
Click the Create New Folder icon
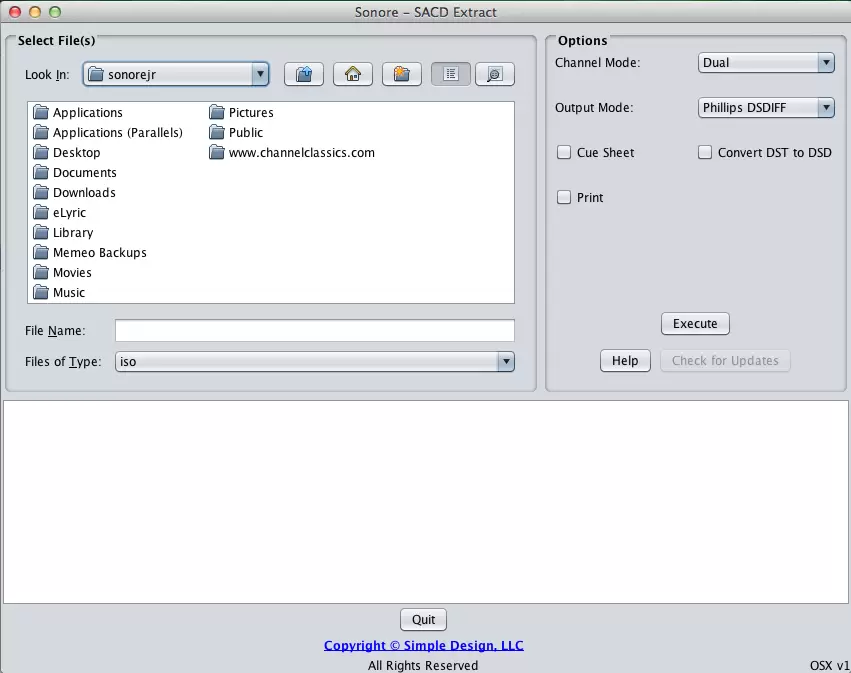click(x=401, y=74)
